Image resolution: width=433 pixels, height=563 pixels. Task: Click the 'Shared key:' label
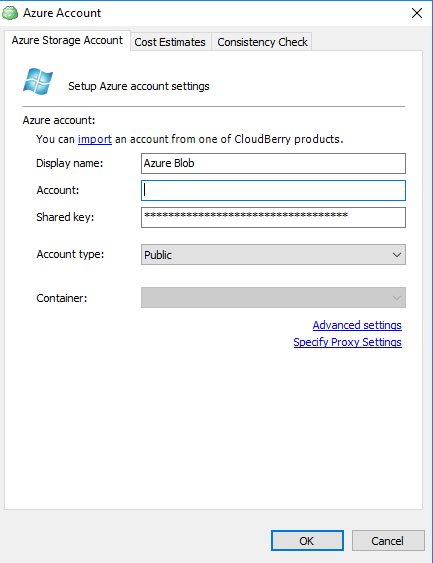click(x=65, y=217)
